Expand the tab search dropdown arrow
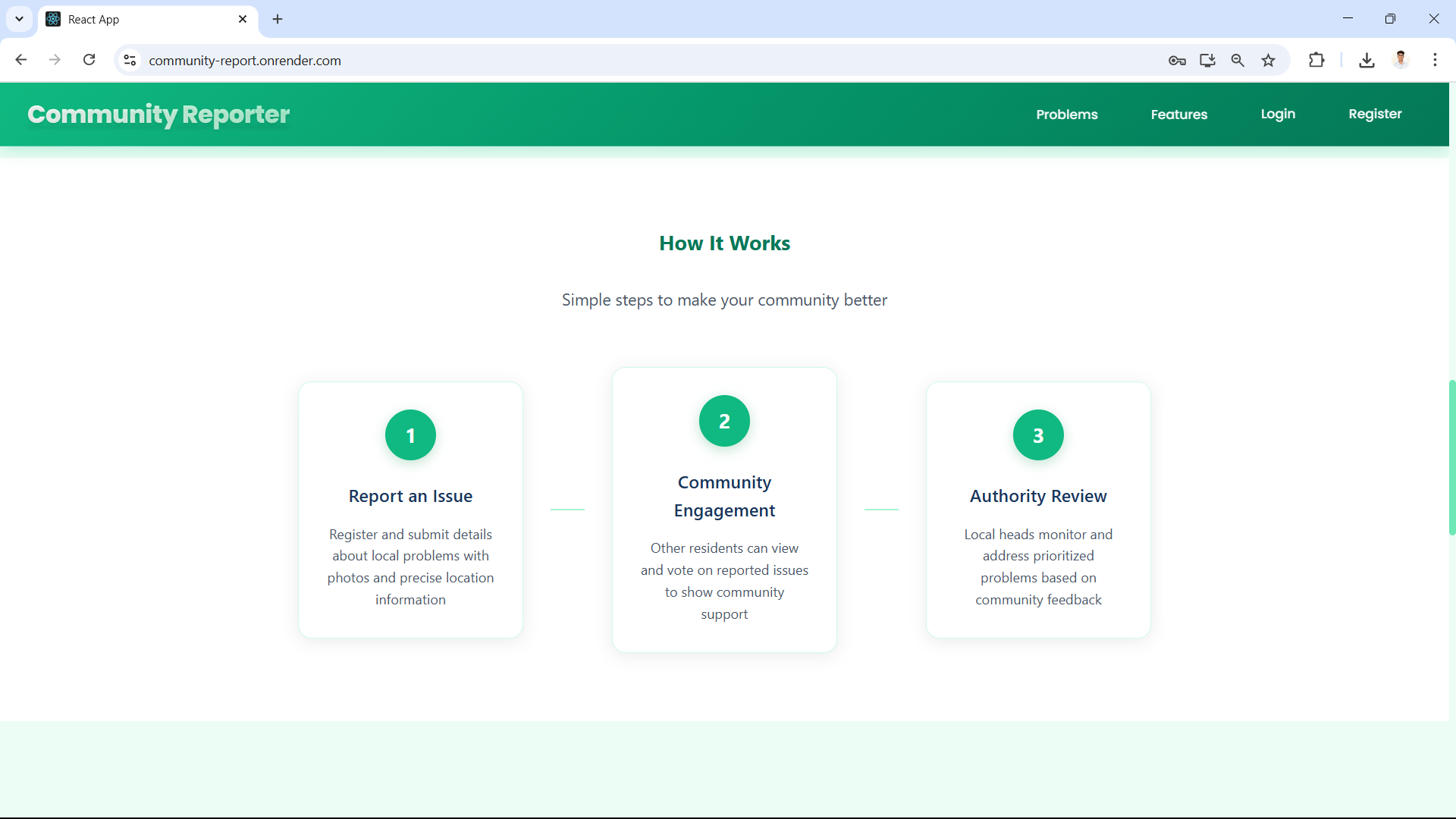 click(19, 19)
